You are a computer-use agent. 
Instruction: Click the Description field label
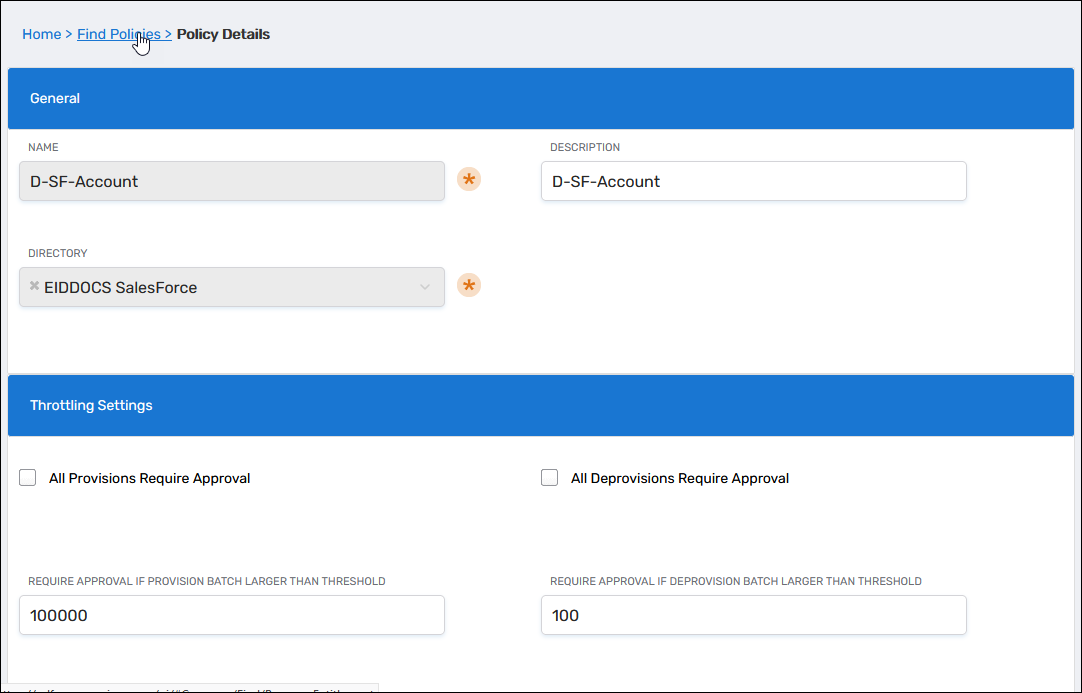pyautogui.click(x=585, y=148)
